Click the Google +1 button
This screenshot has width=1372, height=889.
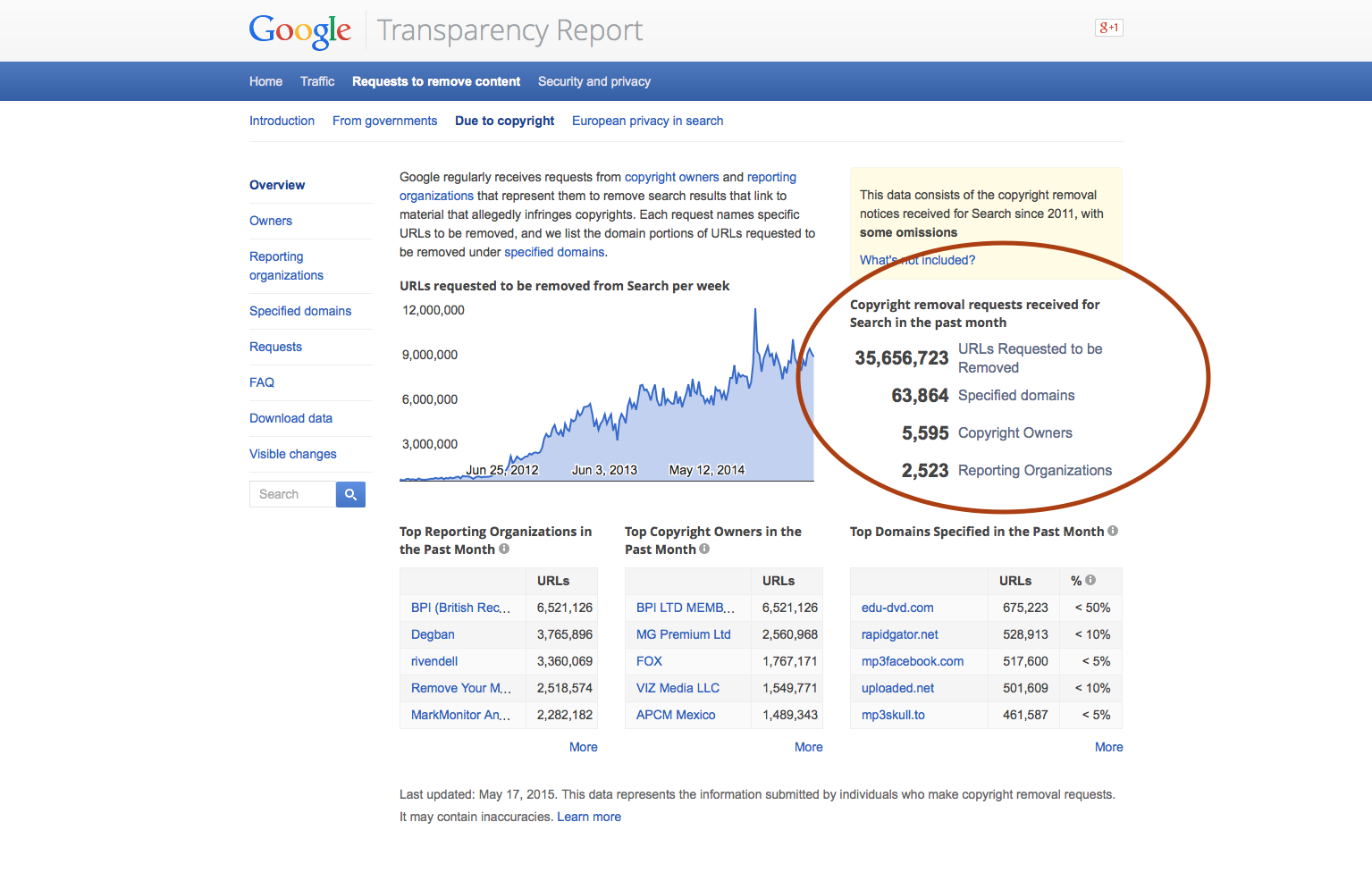click(x=1108, y=28)
